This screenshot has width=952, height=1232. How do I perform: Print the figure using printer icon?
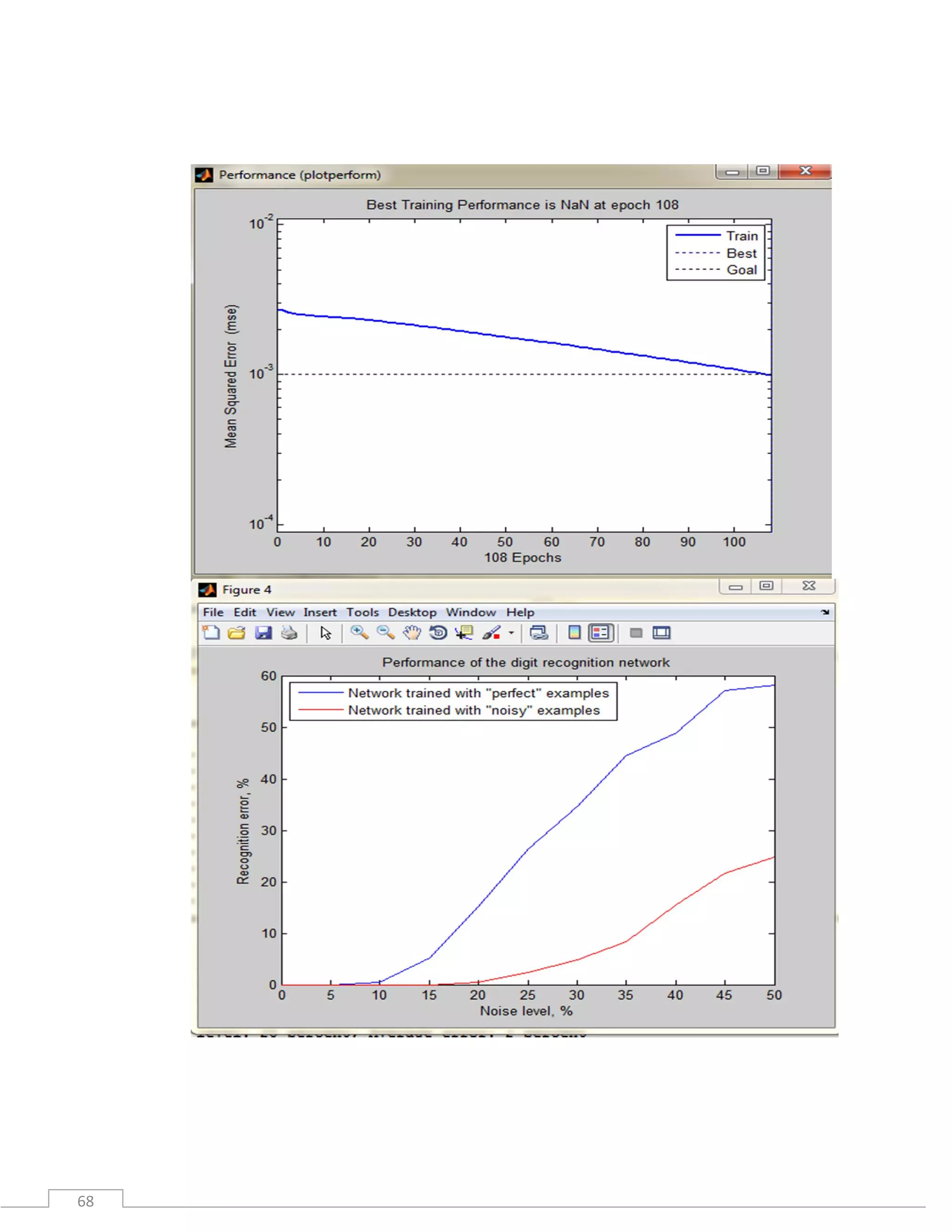coord(289,633)
